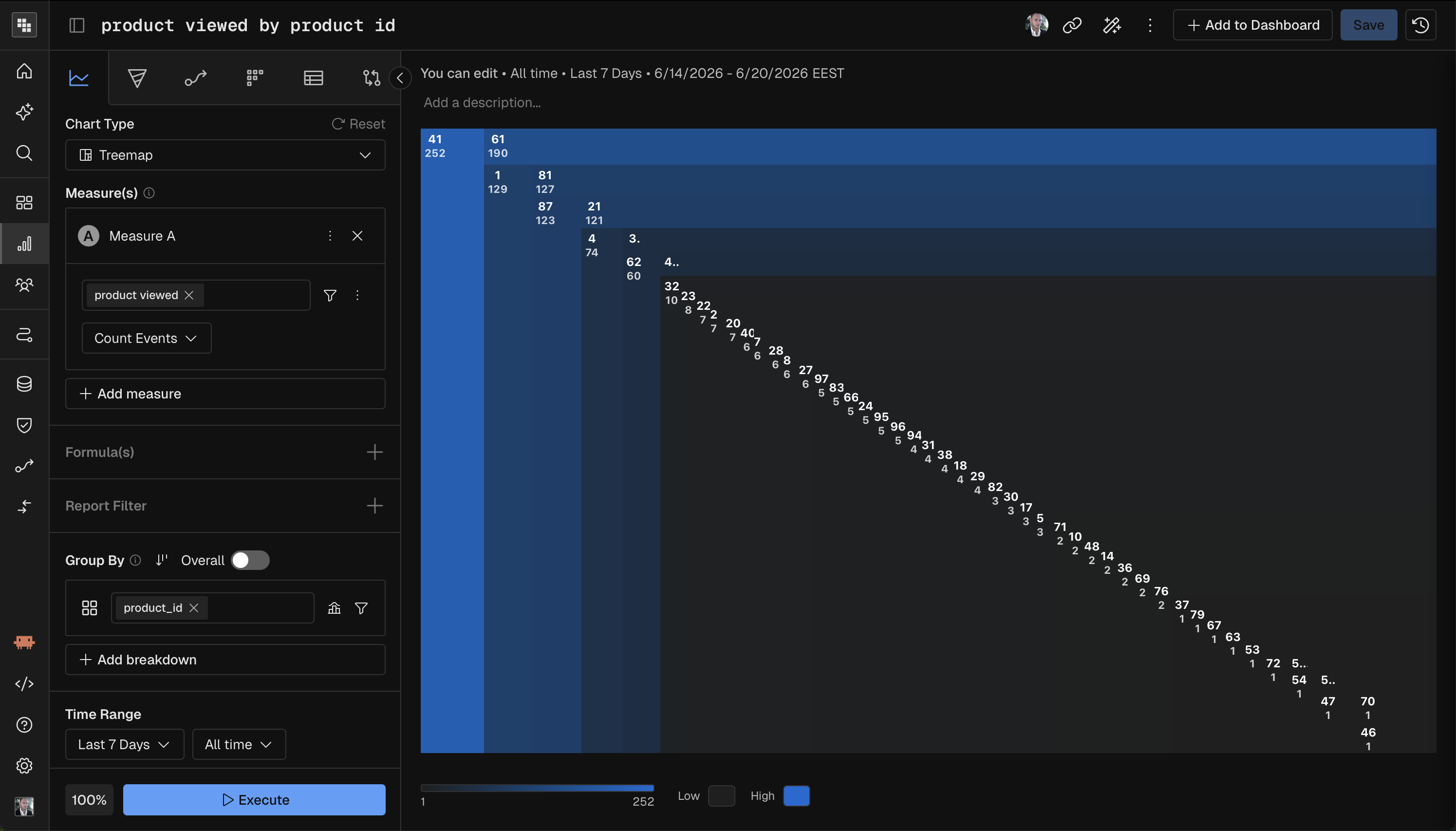This screenshot has width=1456, height=831.
Task: Open Measure A three-dot options
Action: 330,236
